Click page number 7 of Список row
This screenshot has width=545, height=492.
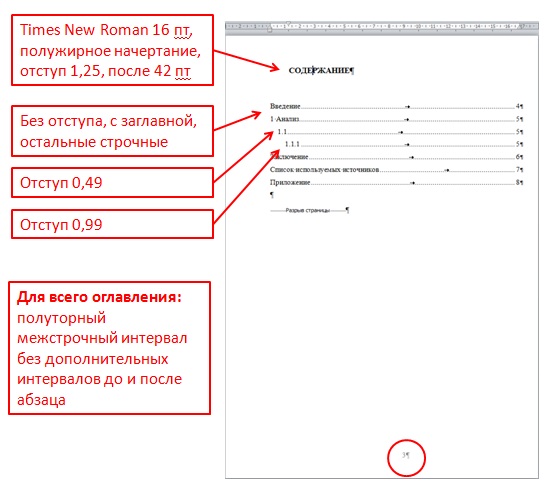click(x=518, y=170)
